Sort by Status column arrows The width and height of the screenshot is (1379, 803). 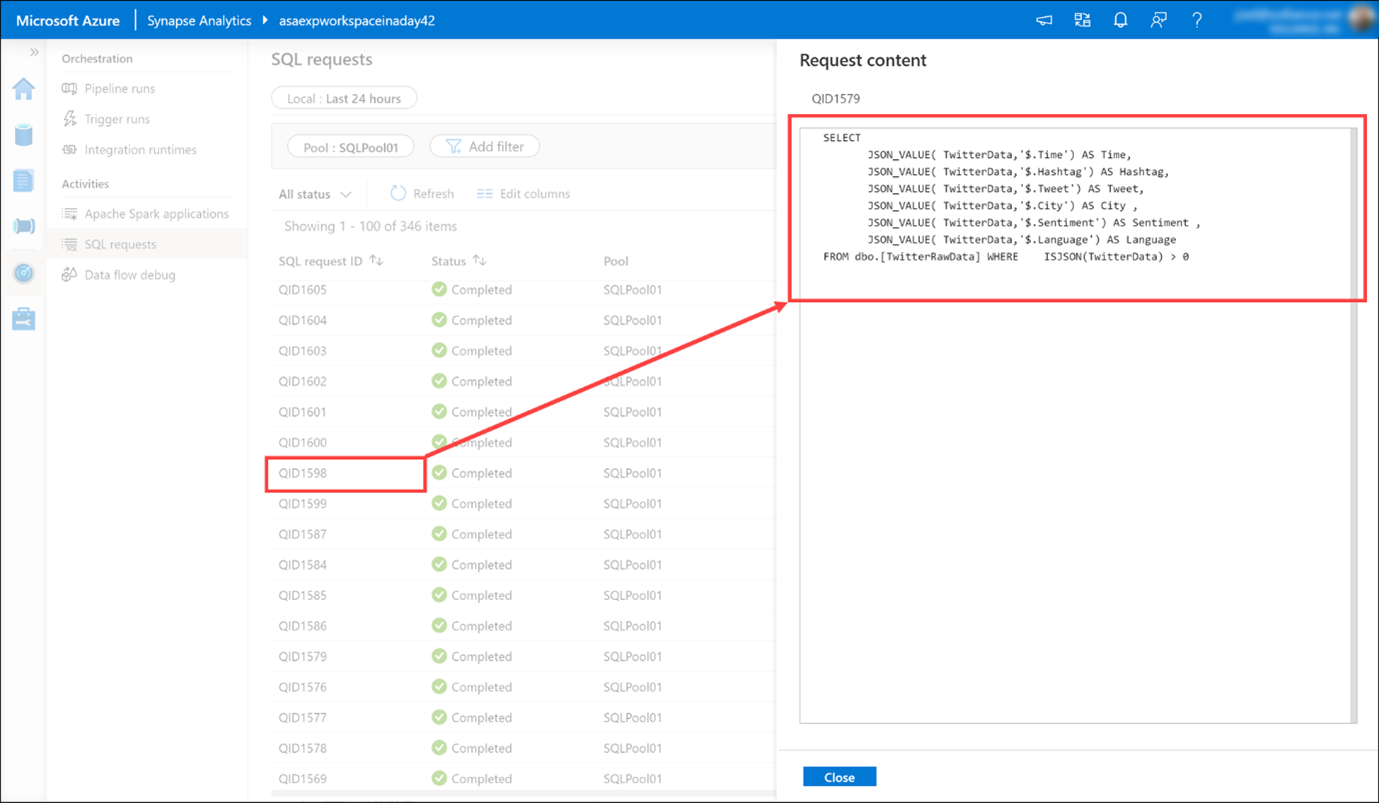point(480,261)
